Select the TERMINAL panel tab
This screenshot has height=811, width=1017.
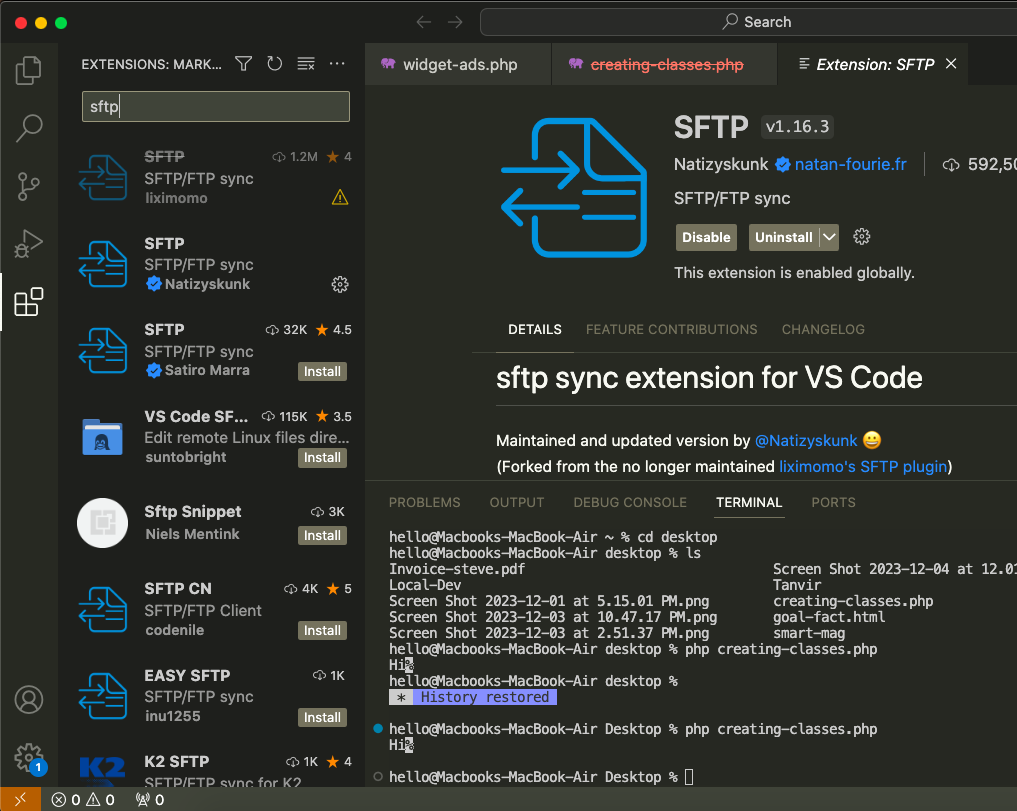click(x=749, y=502)
